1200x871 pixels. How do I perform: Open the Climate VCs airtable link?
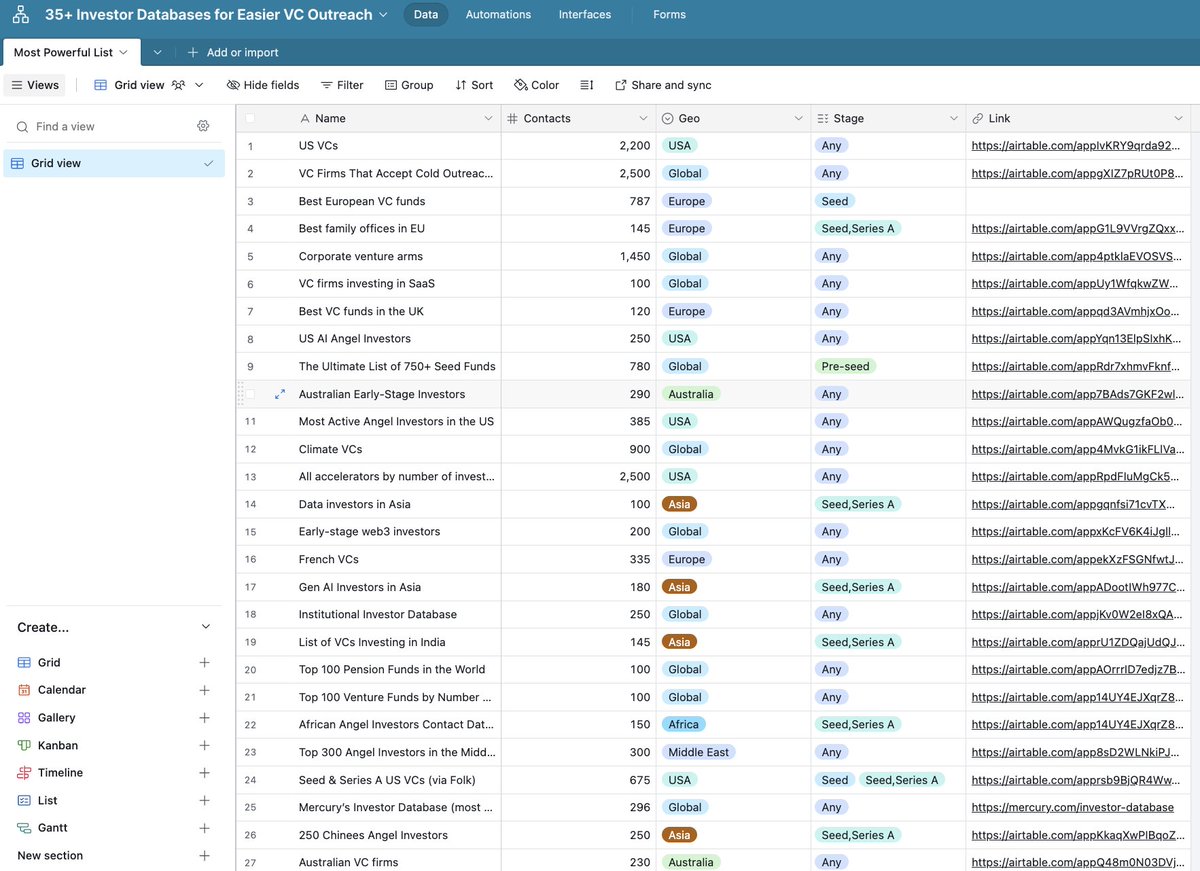tap(1077, 449)
